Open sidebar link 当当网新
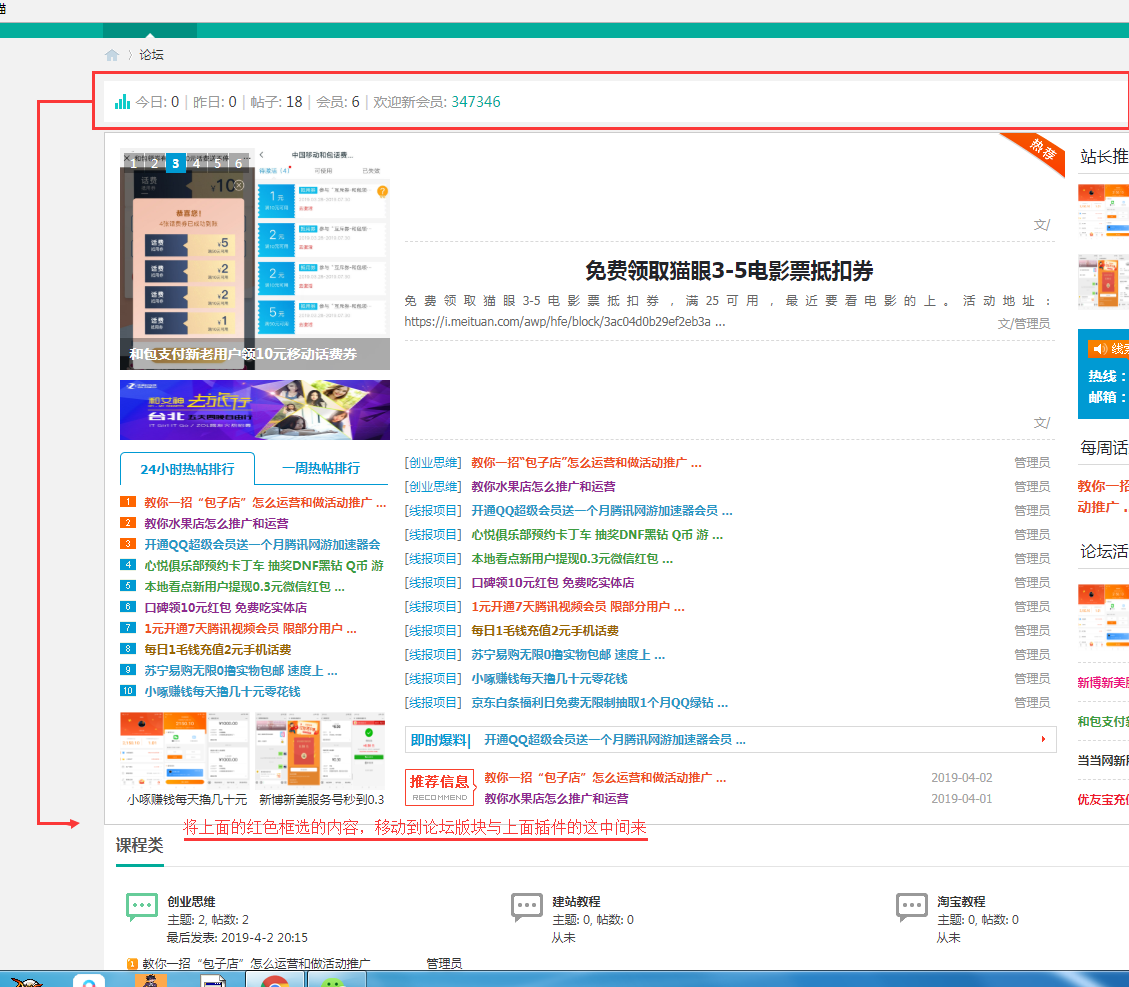1129x987 pixels. tap(1103, 760)
